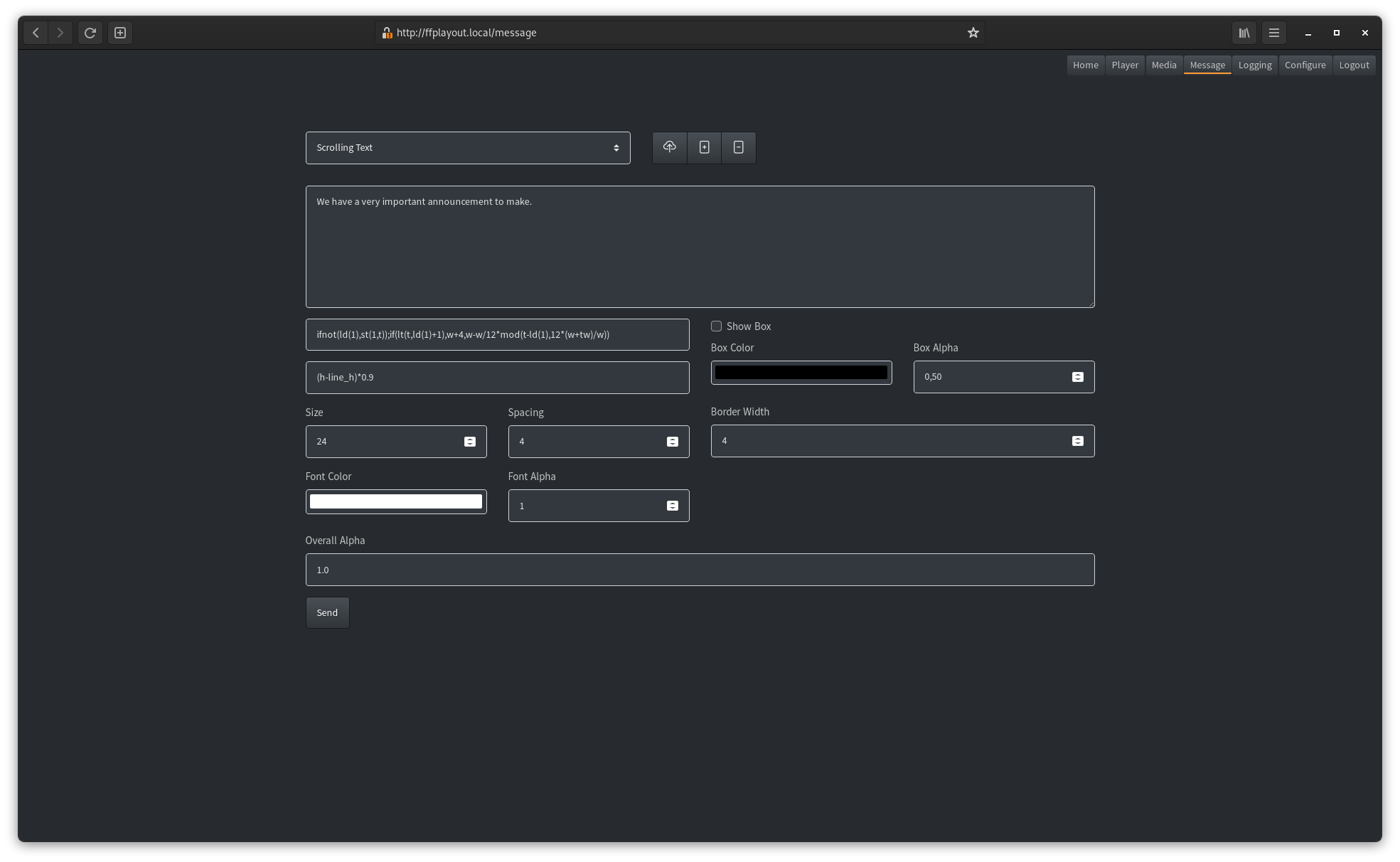Click the Box Alpha 0,50 field
The width and height of the screenshot is (1400, 862).
coord(1004,377)
